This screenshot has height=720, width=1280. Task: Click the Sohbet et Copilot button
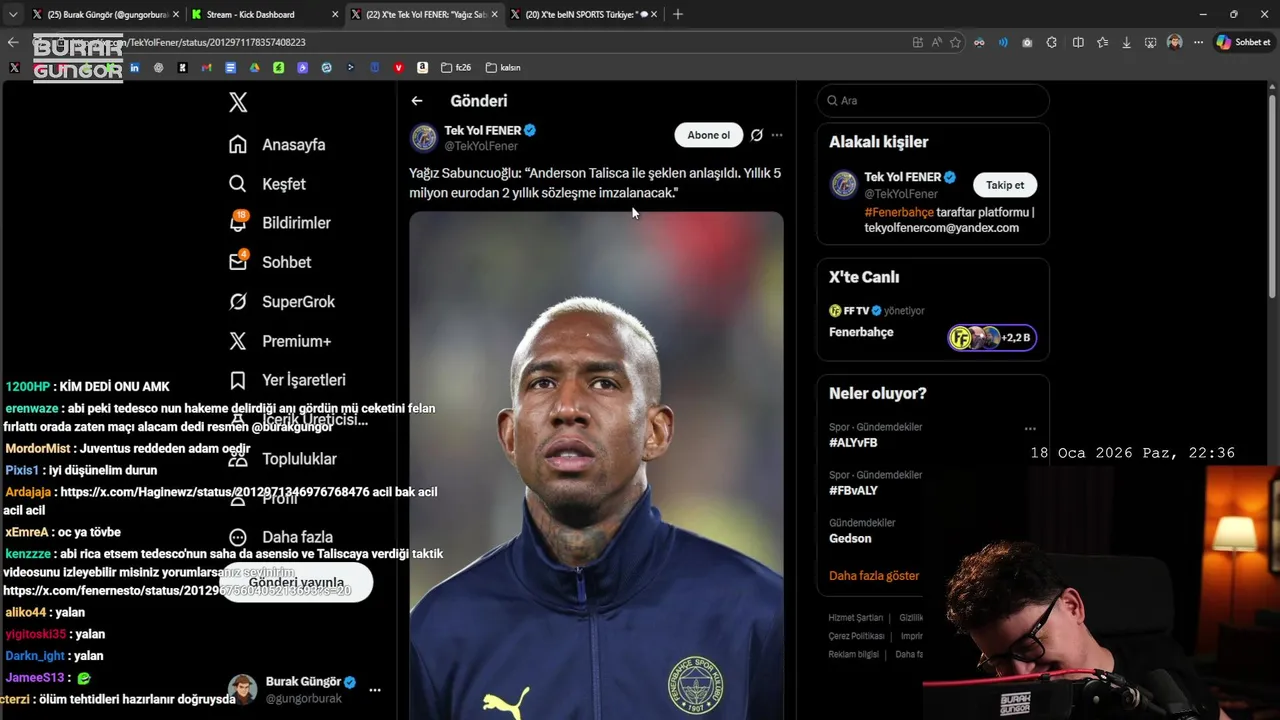1243,42
